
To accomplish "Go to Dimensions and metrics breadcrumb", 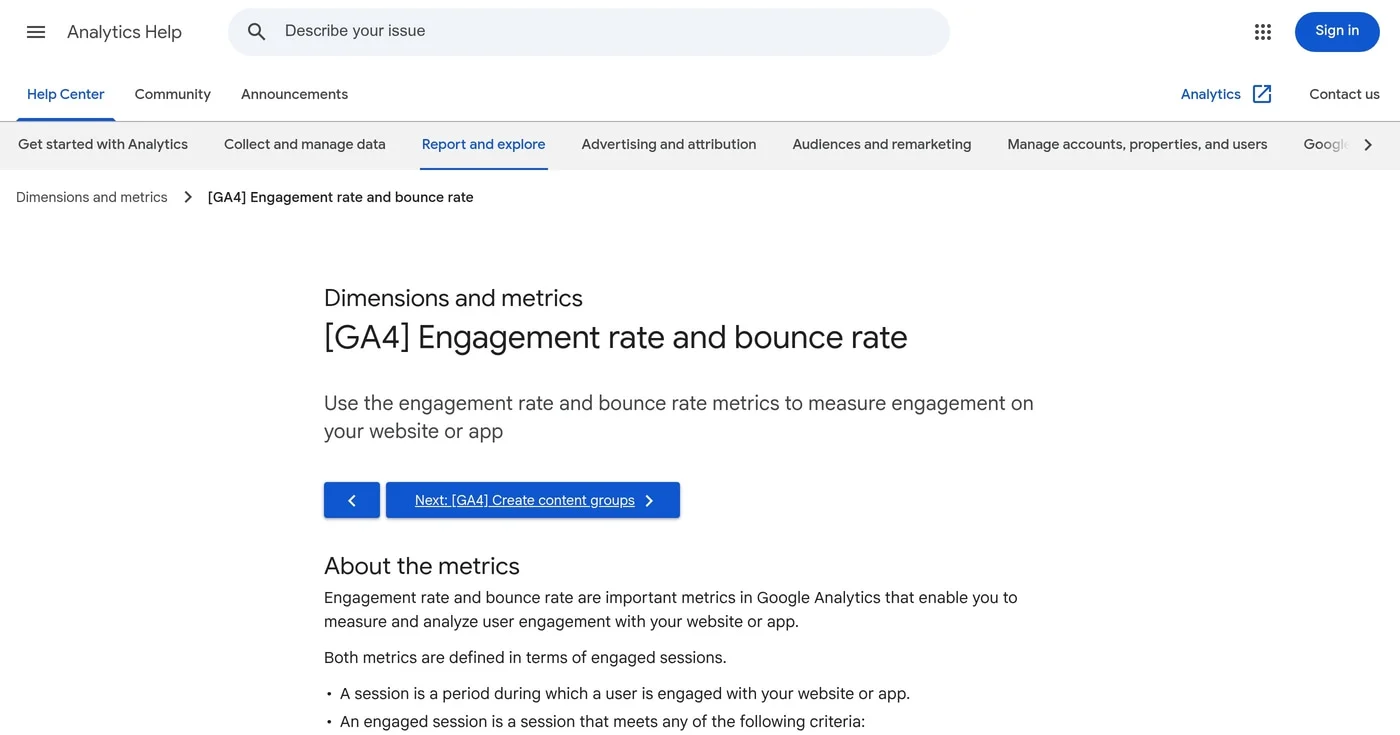I will [92, 197].
